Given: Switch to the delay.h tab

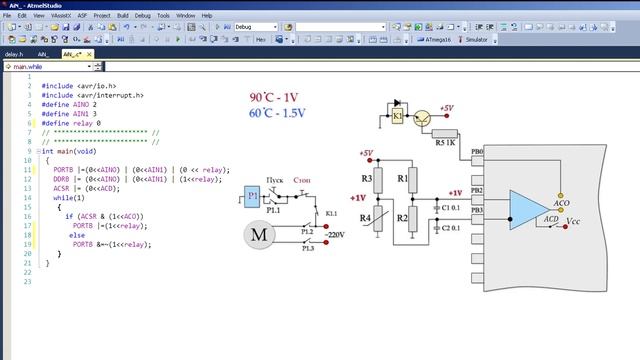Looking at the screenshot, I should [x=14, y=54].
